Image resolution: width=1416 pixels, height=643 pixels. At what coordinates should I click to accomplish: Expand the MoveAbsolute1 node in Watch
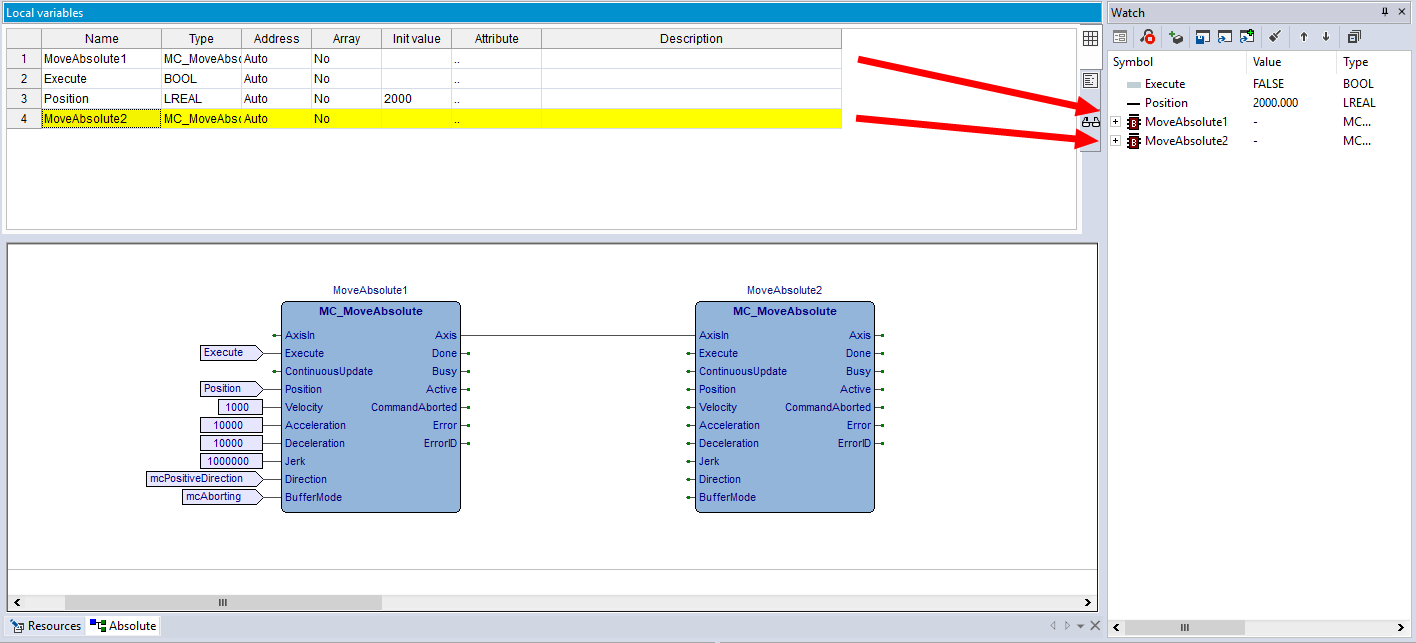(x=1116, y=122)
